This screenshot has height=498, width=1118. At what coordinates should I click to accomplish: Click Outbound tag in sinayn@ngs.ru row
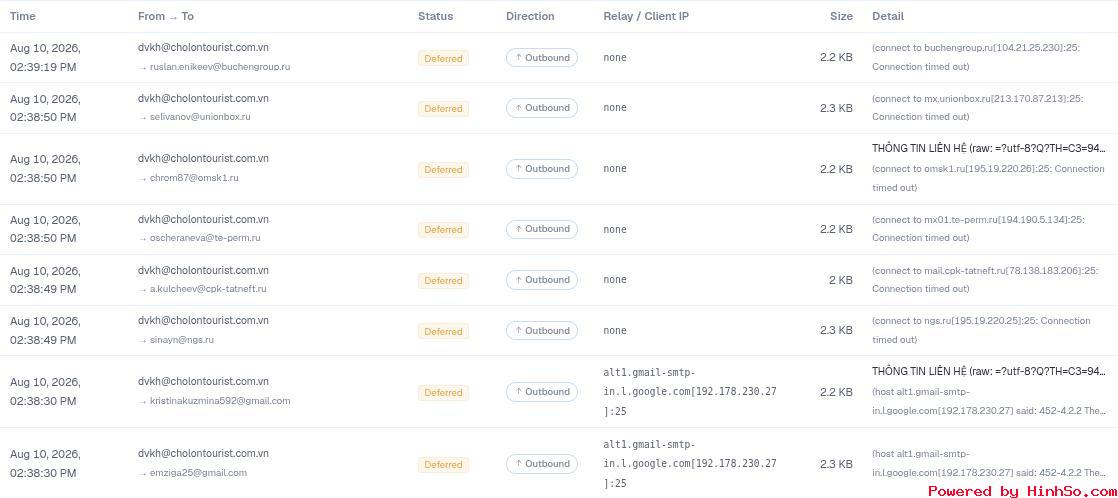click(x=542, y=330)
